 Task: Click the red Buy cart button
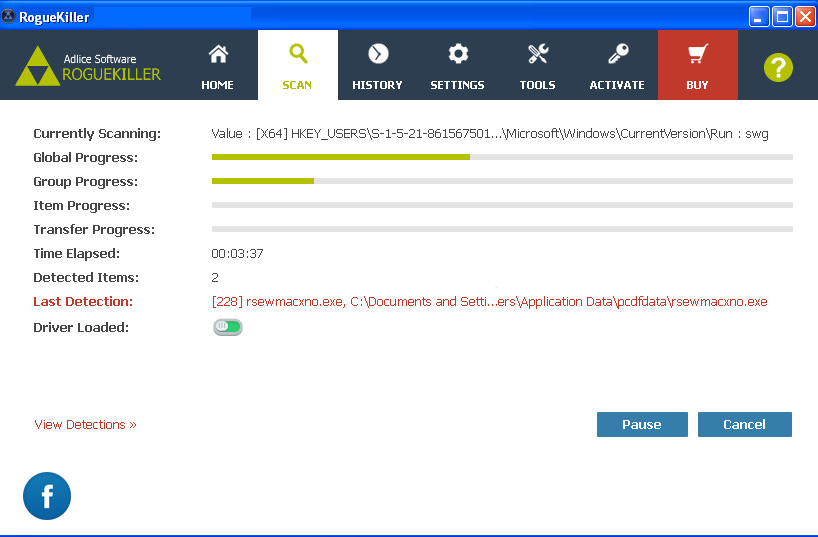pos(697,65)
